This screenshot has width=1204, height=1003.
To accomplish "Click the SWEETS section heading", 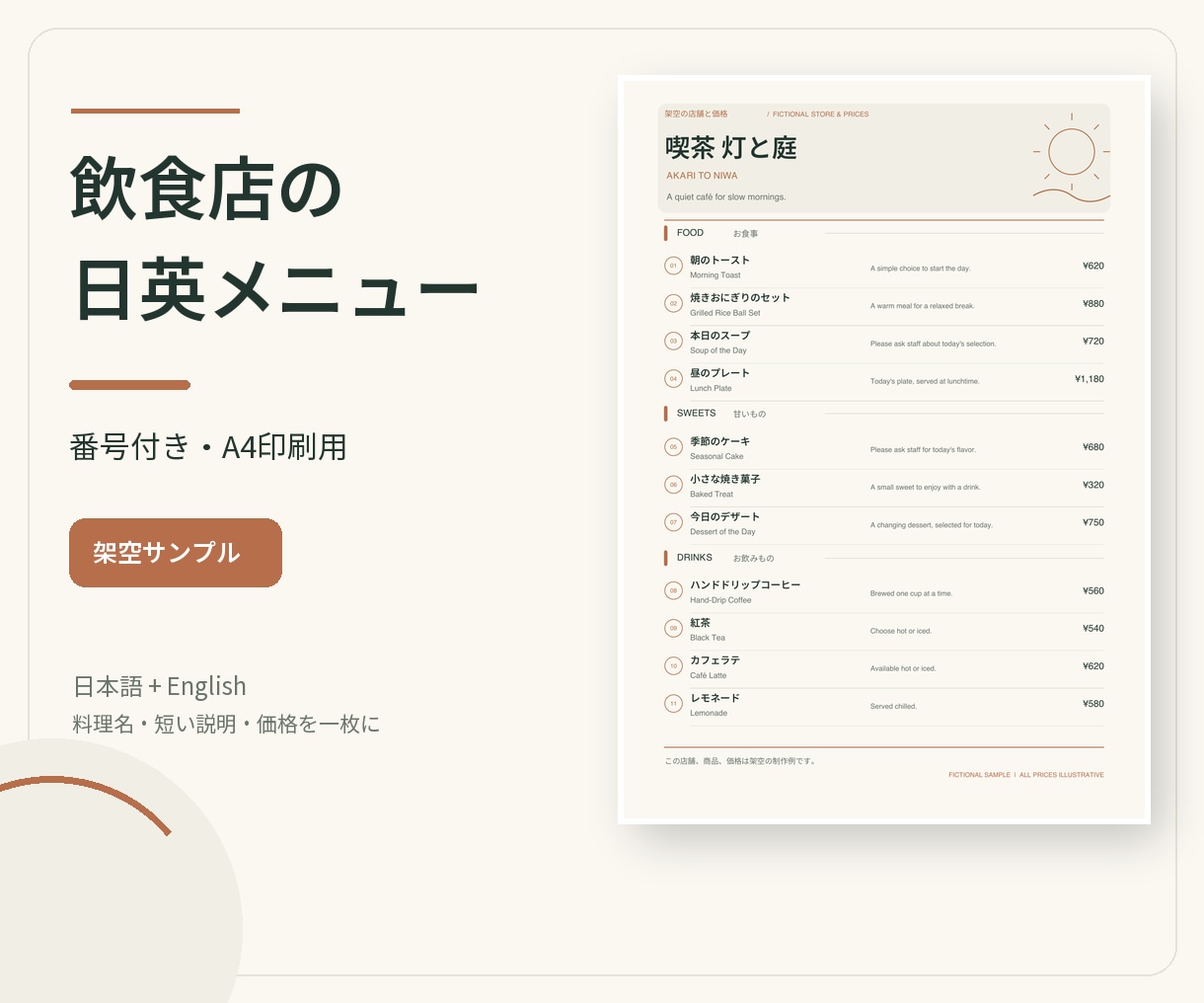I will (697, 414).
